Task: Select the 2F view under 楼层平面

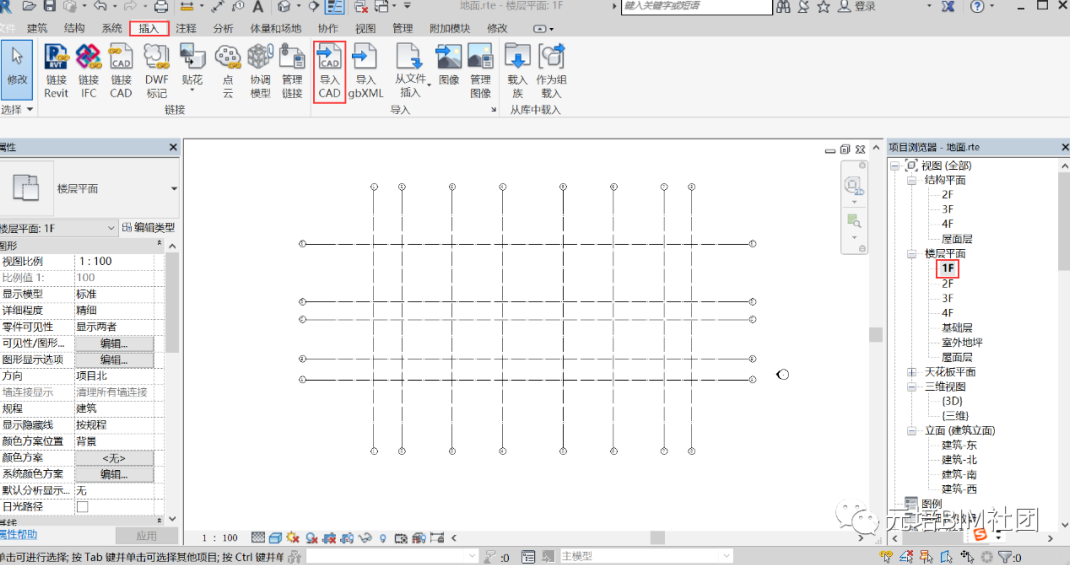Action: pyautogui.click(x=947, y=284)
